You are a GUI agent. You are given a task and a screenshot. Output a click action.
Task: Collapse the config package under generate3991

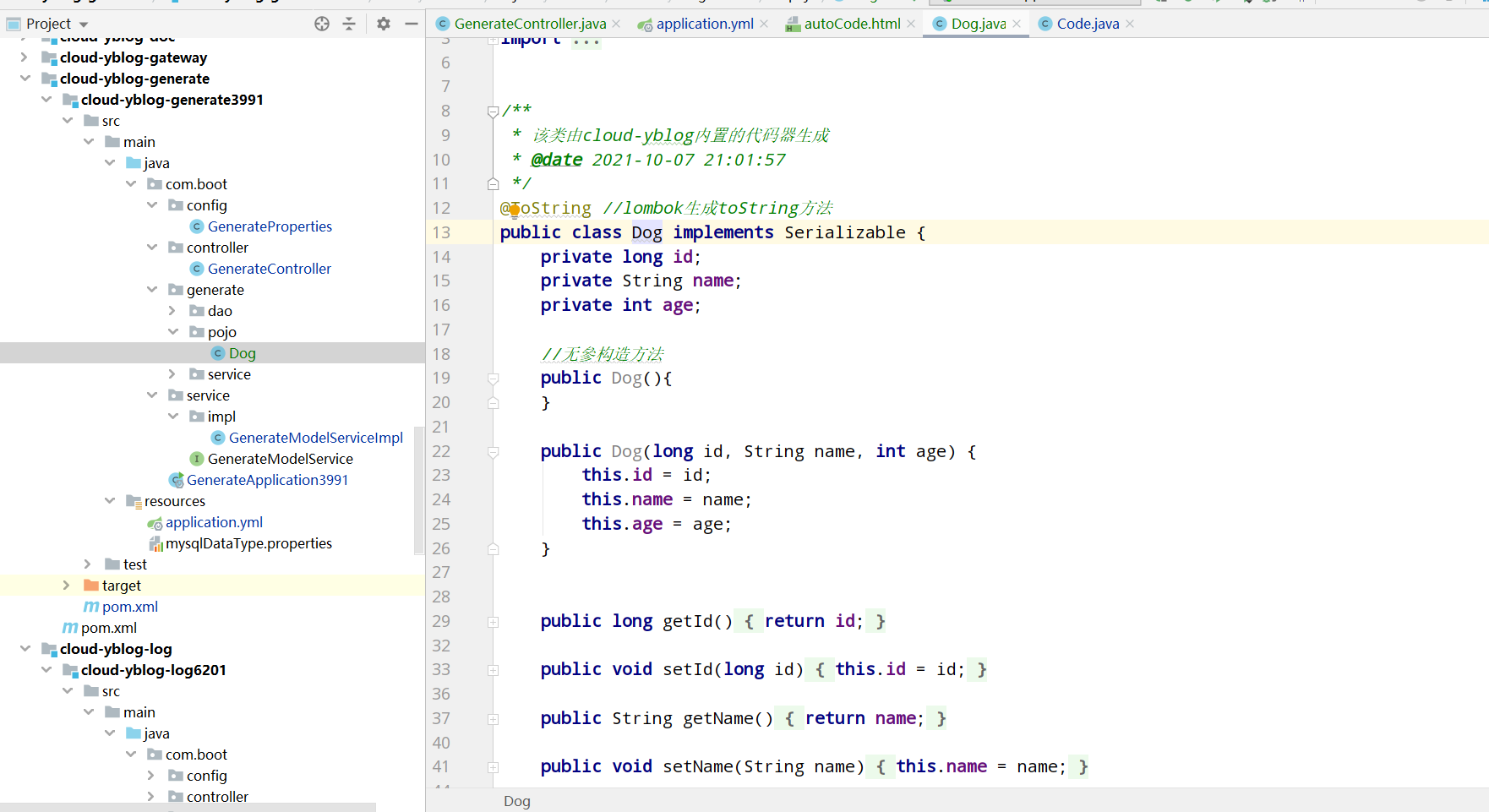[151, 205]
